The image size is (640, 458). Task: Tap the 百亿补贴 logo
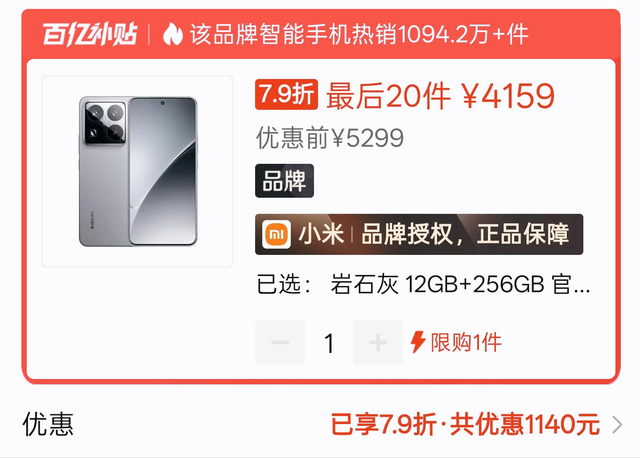90,34
